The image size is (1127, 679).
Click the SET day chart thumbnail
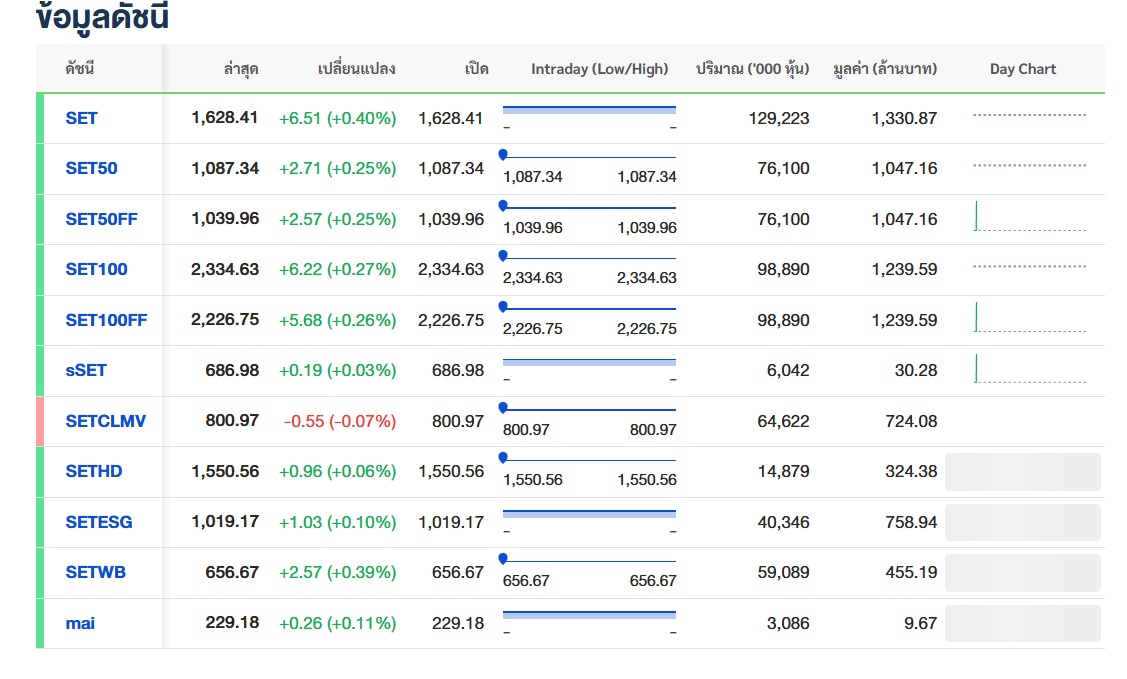pyautogui.click(x=1029, y=115)
